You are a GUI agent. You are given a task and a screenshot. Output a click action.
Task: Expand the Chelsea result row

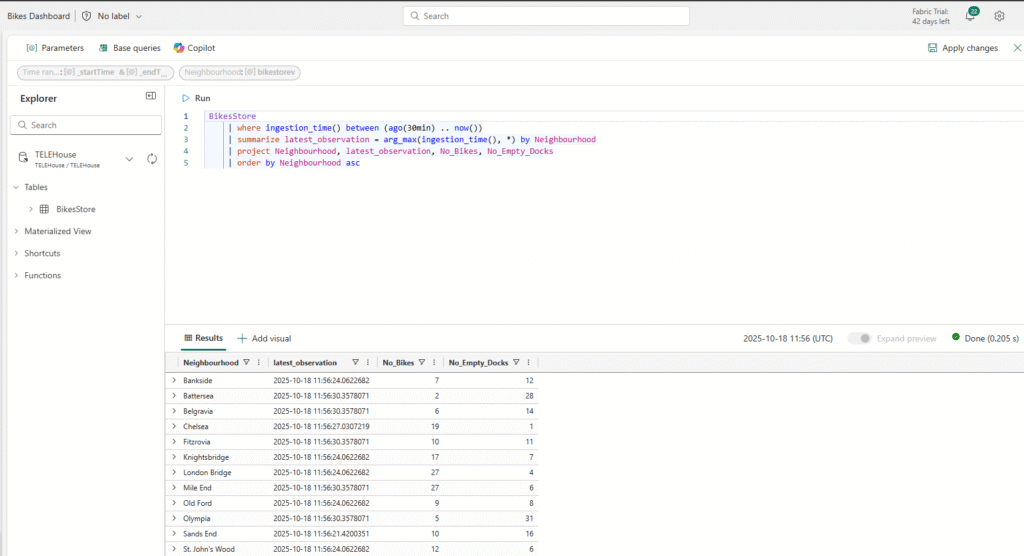[174, 426]
